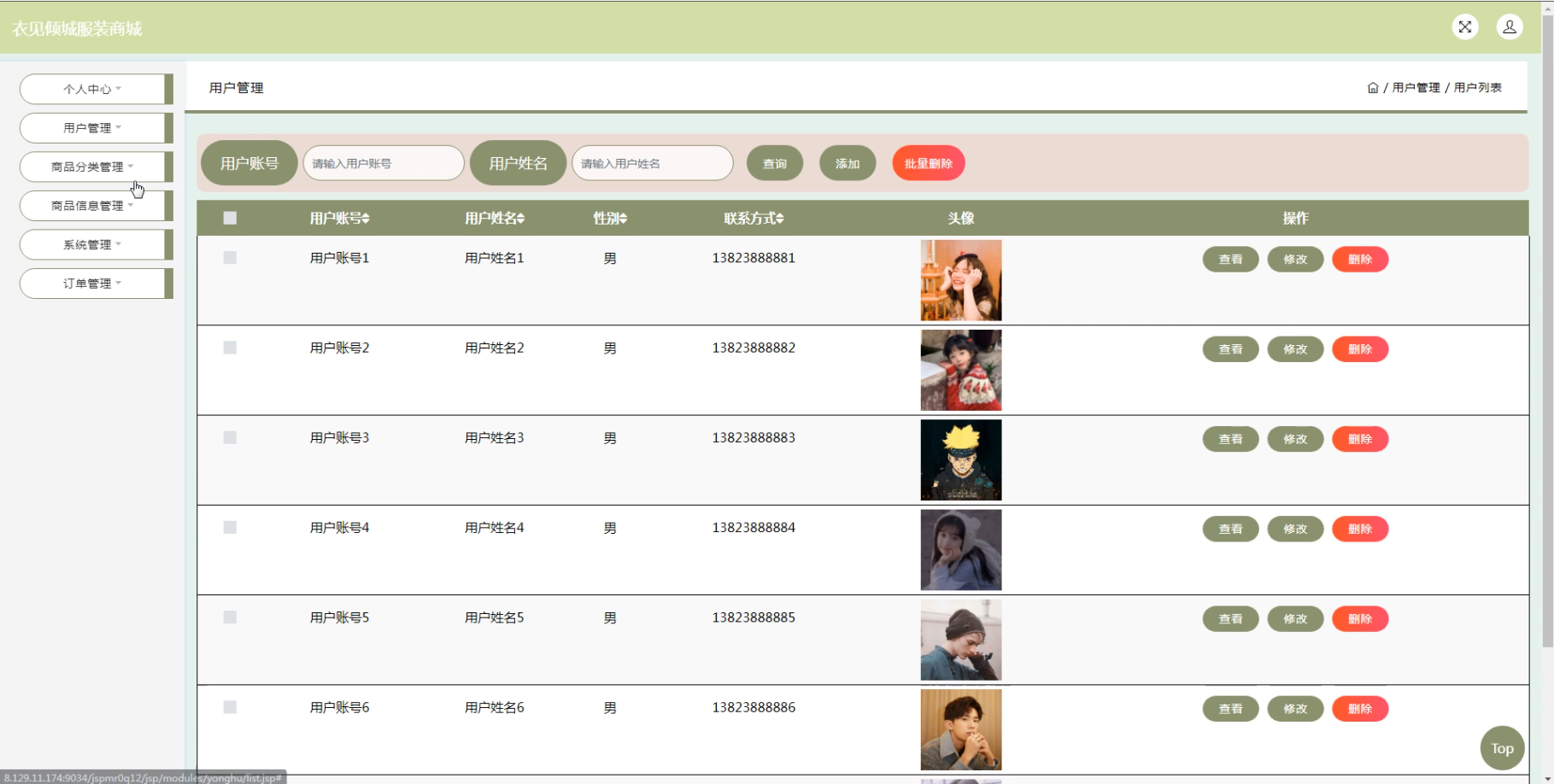Viewport: 1554px width, 784px height.
Task: Click 用户列表 in breadcrumb
Action: pyautogui.click(x=1478, y=88)
